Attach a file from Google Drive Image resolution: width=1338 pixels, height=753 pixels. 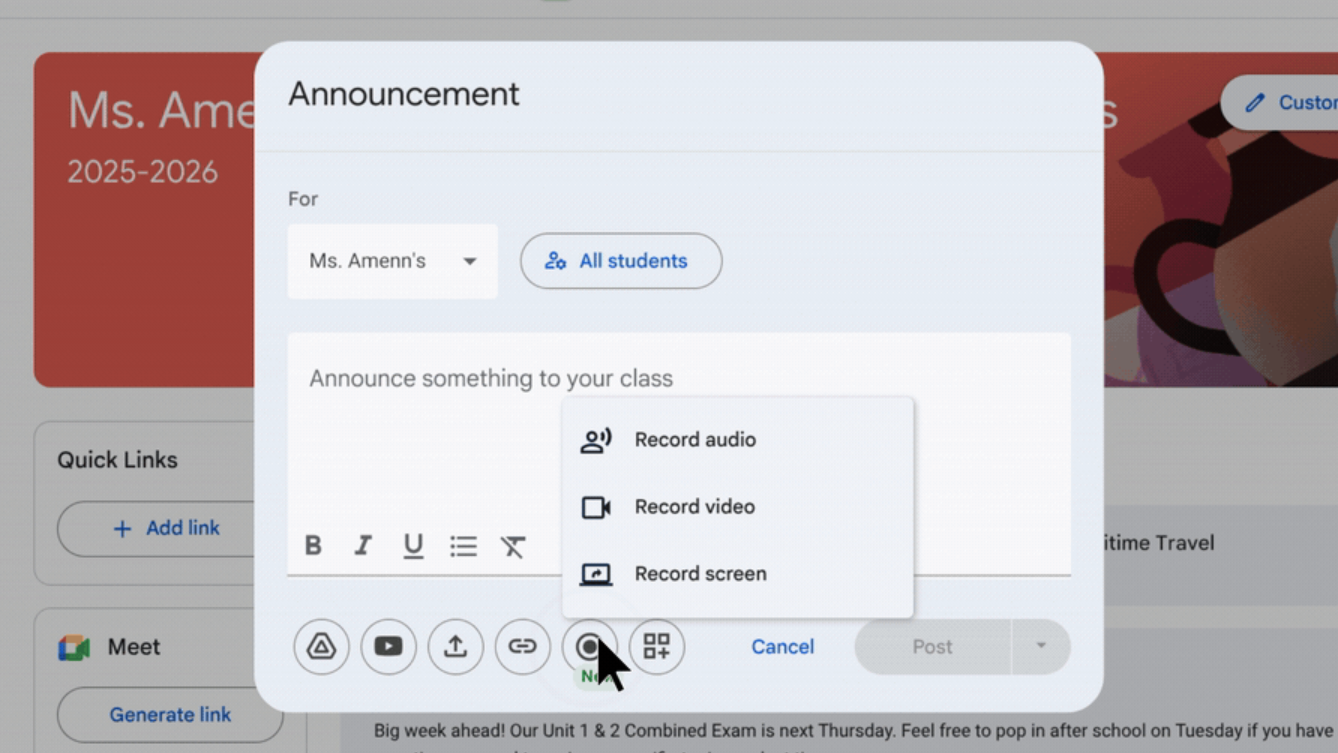click(321, 647)
